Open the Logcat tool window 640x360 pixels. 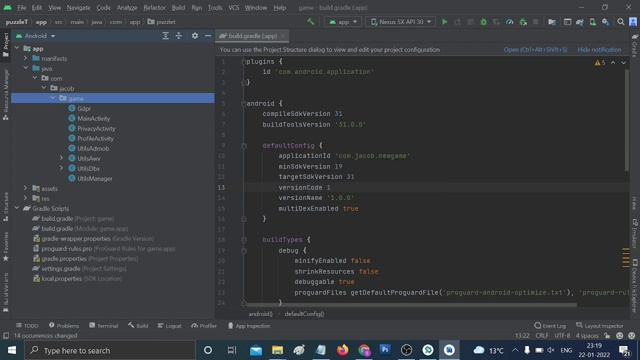click(169, 326)
